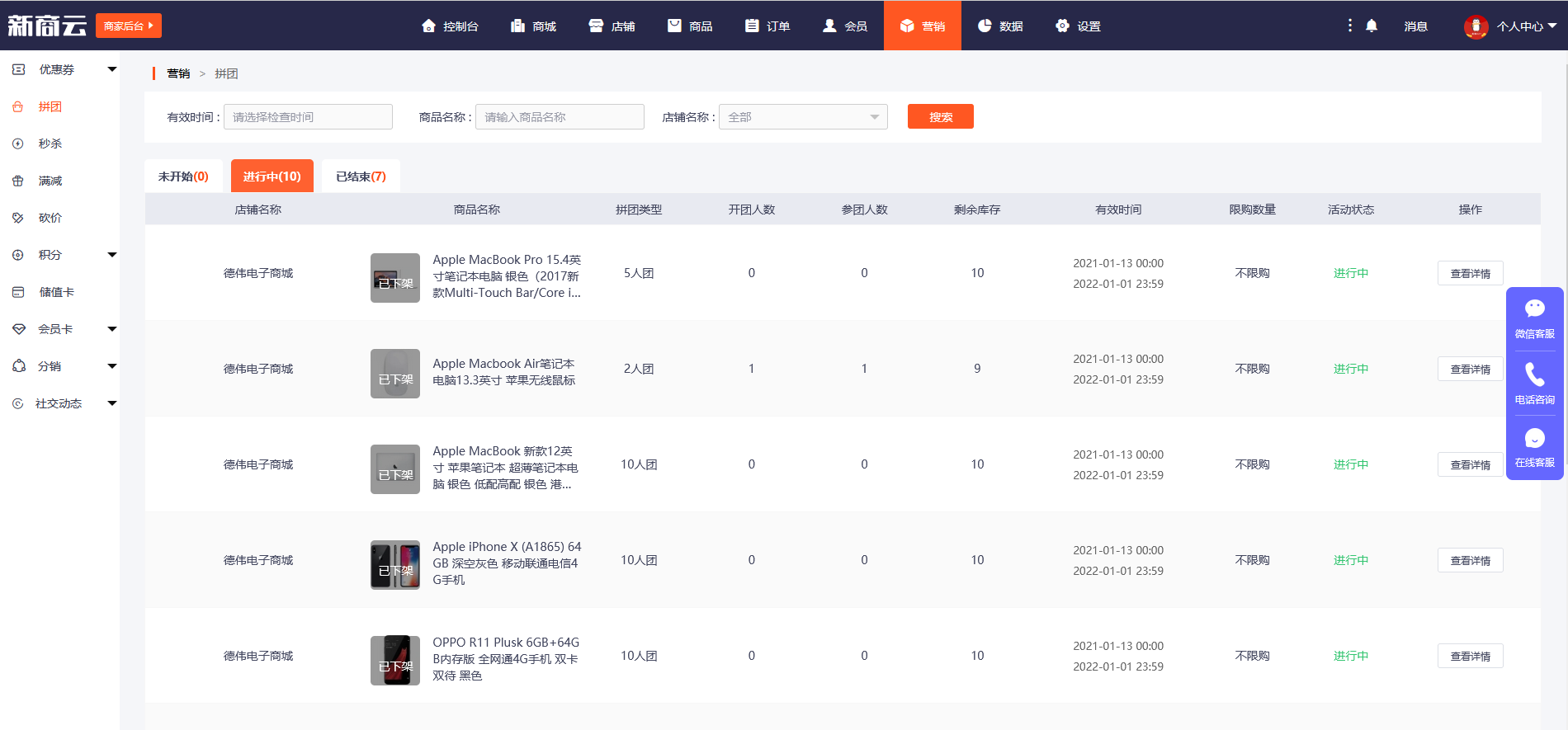Click the 积分 sidebar icon
The height and width of the screenshot is (730, 1568).
[18, 255]
